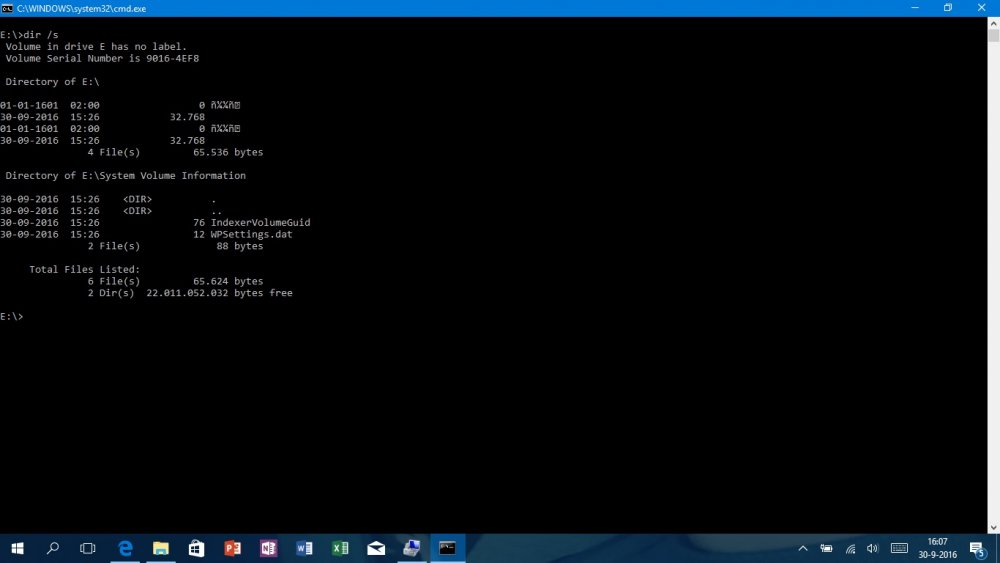Open the scanner/device app taskbar icon
The width and height of the screenshot is (1000, 563).
411,548
